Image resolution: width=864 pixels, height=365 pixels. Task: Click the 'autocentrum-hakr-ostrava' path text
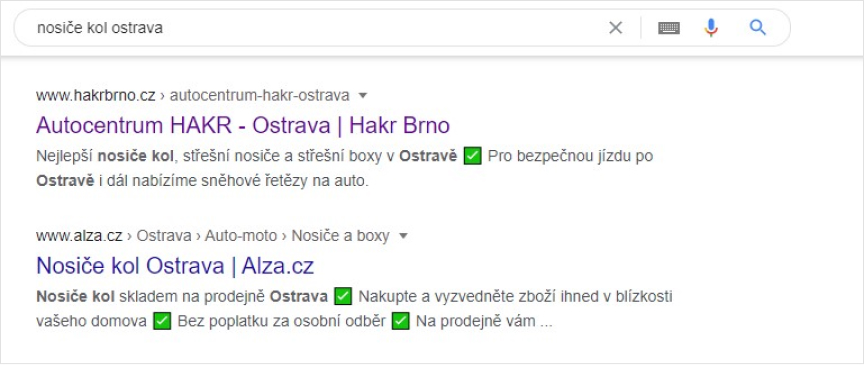click(260, 96)
